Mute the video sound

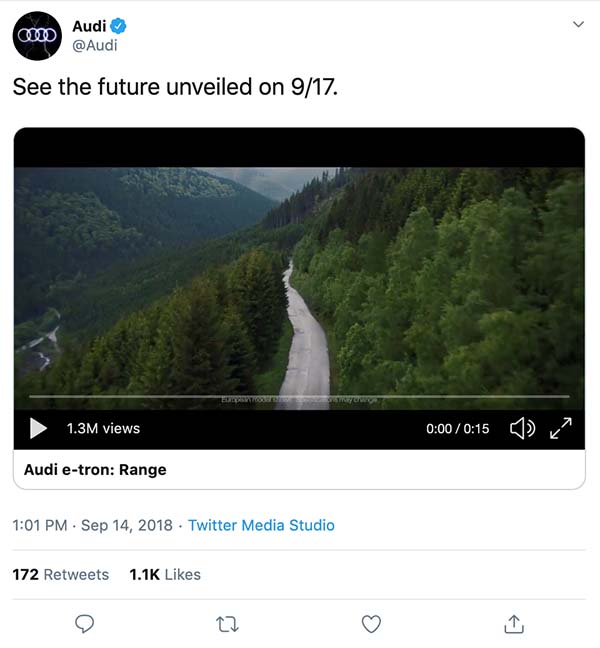pos(522,428)
